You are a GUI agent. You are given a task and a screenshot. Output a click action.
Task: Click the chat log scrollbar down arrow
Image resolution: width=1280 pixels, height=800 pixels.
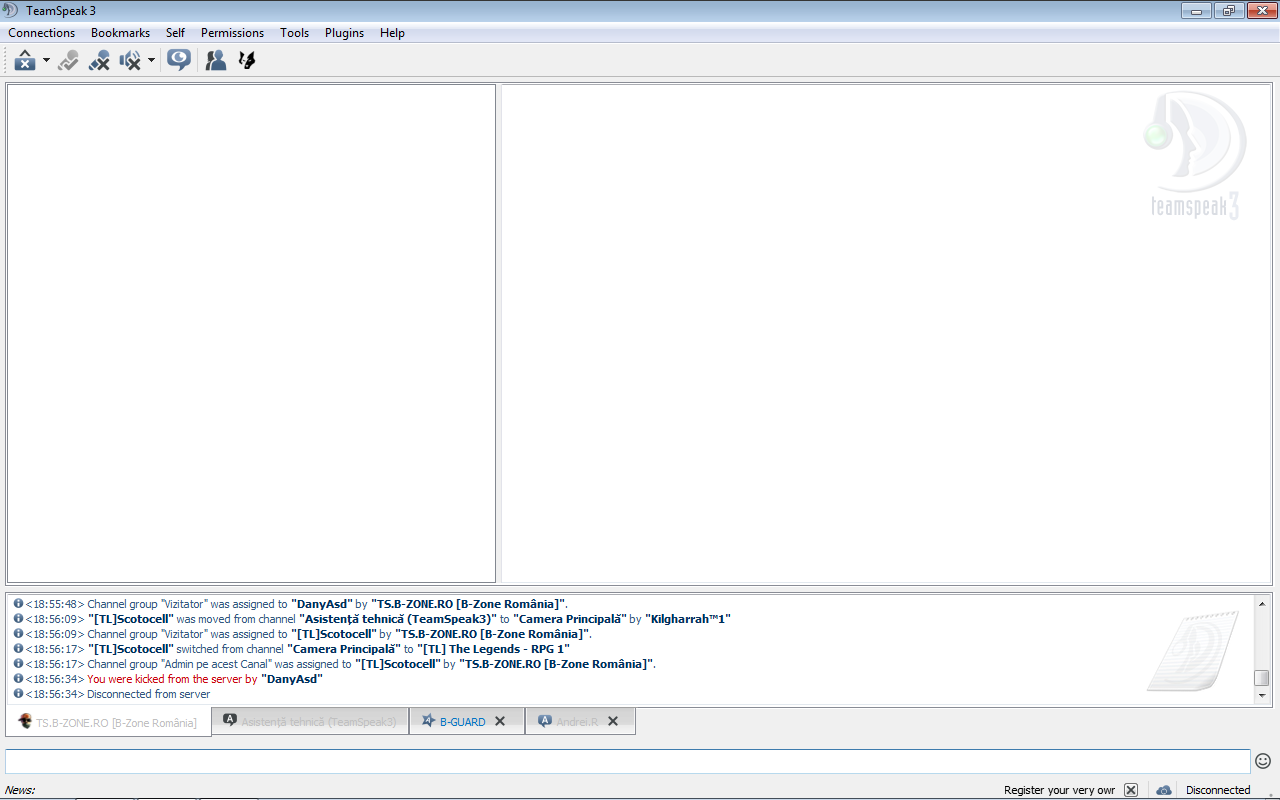point(1262,695)
